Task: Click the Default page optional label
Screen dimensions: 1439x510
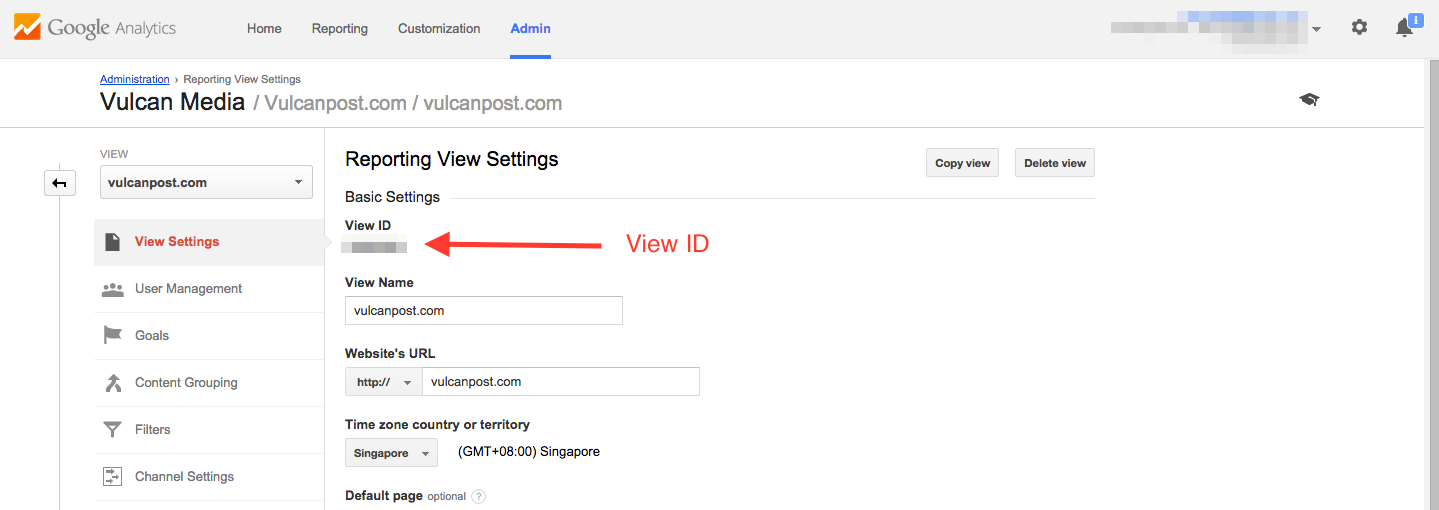Action: point(405,496)
